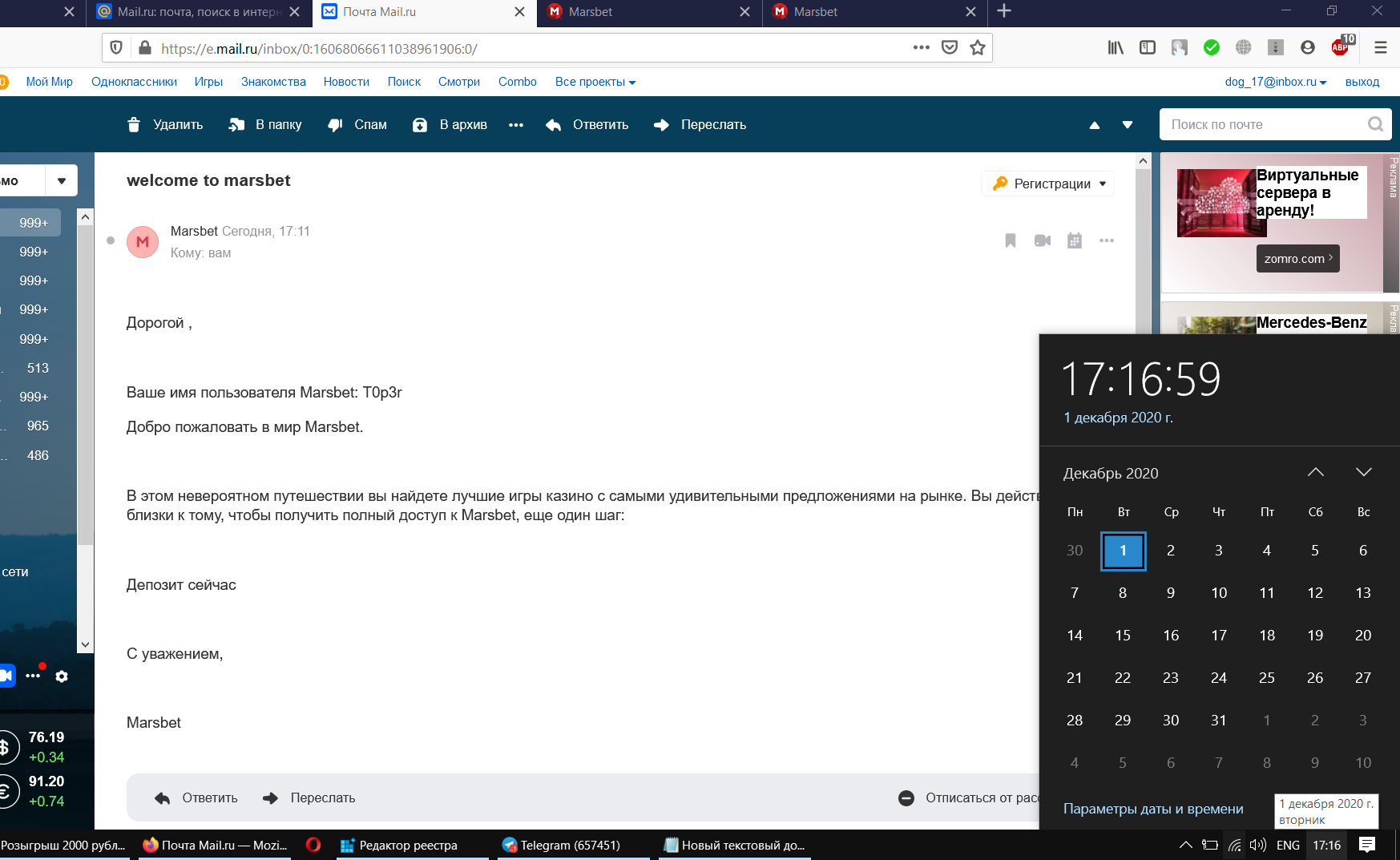Go to the next message with the down arrow
The height and width of the screenshot is (860, 1400).
click(x=1128, y=125)
